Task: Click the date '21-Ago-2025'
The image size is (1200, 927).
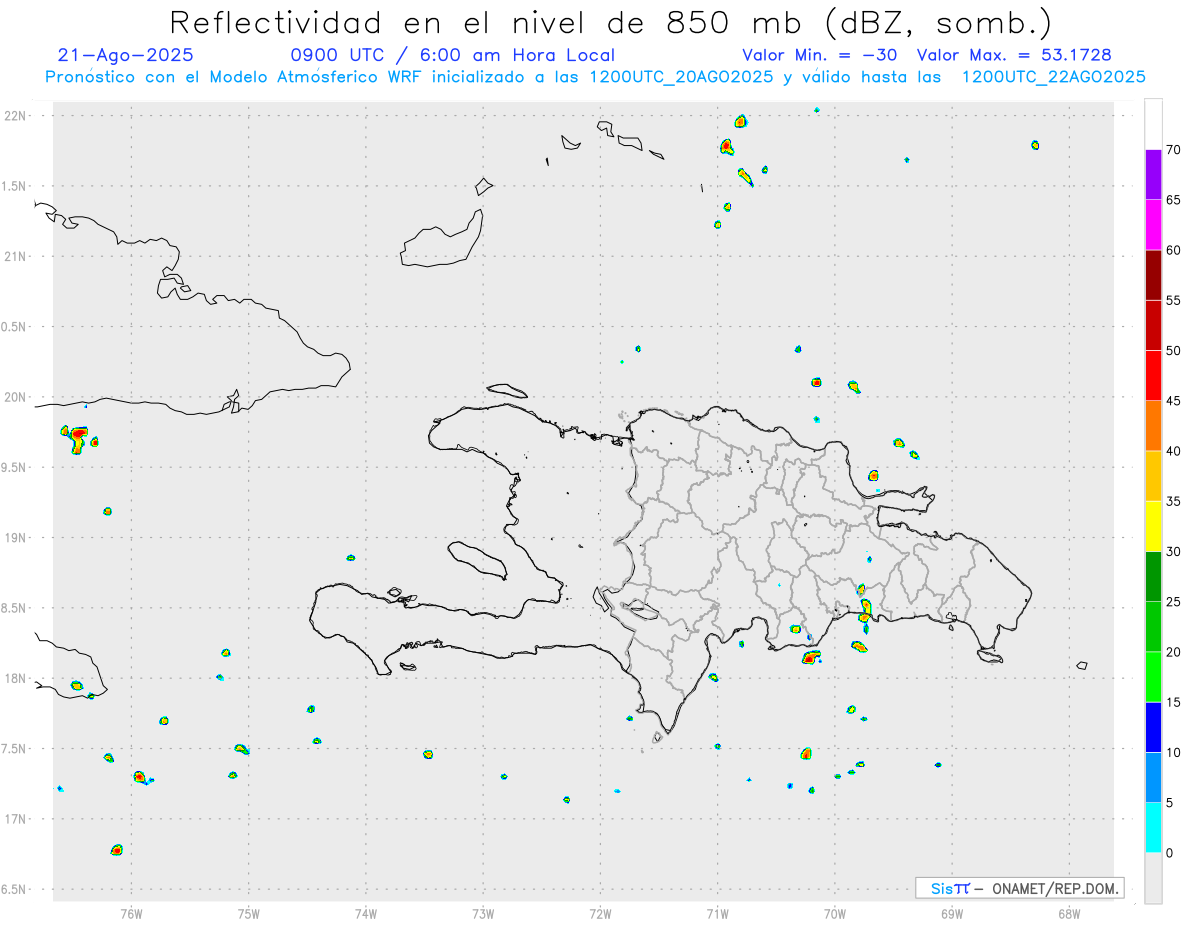Action: click(x=126, y=55)
